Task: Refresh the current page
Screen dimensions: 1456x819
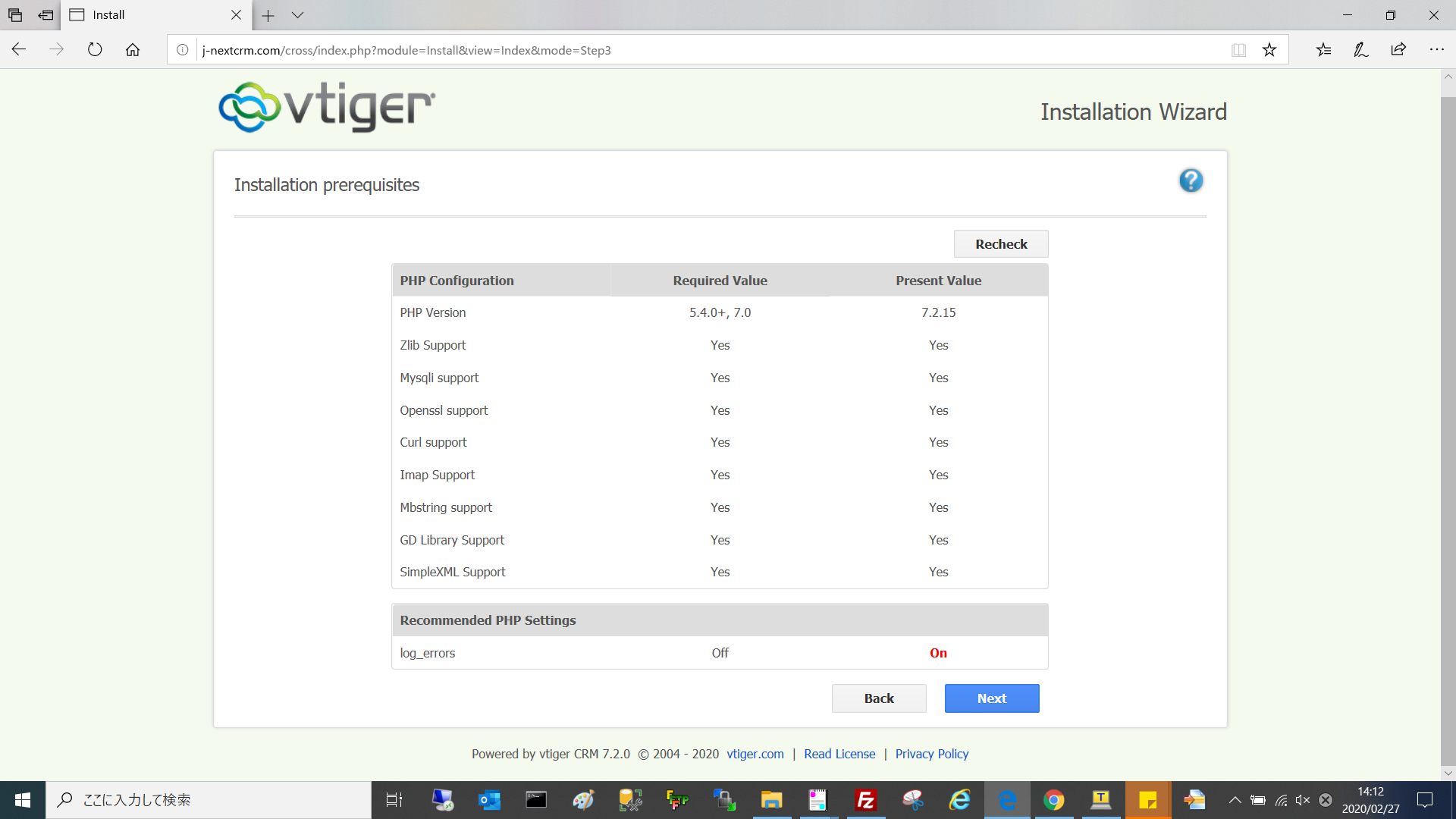Action: (95, 50)
